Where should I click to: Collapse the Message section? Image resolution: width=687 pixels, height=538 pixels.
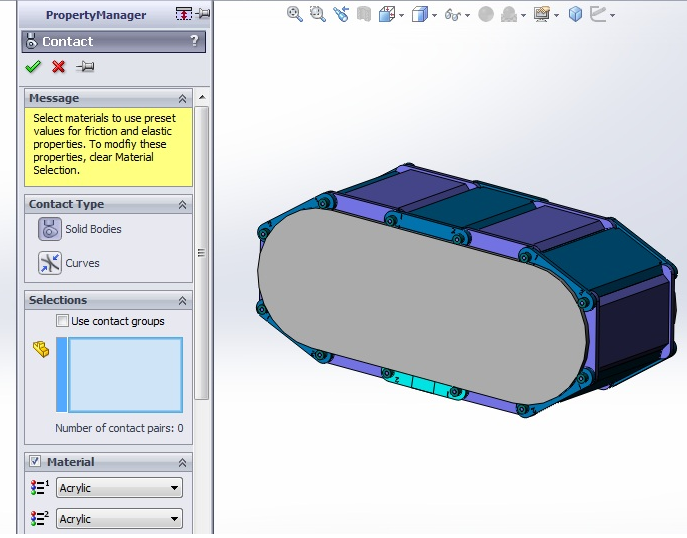tap(183, 99)
